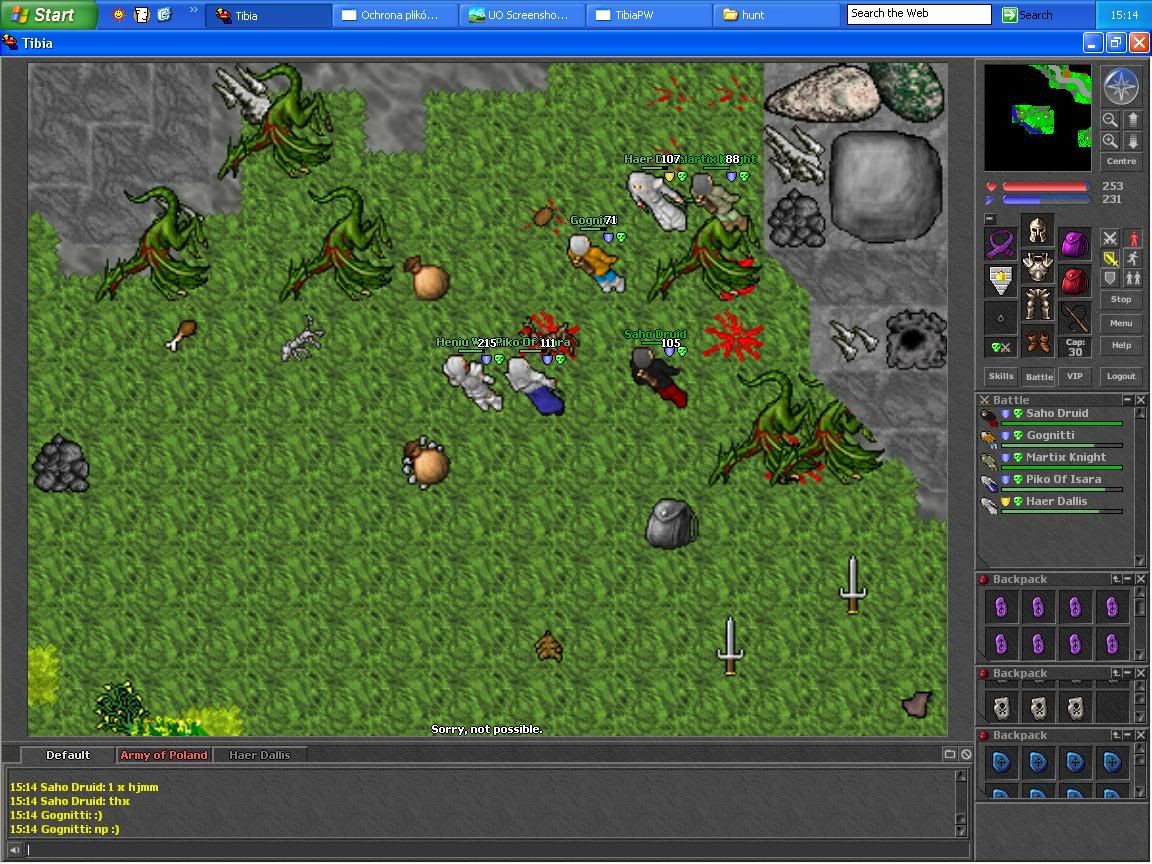Switch to UO Screenshot taskbar window

click(522, 15)
